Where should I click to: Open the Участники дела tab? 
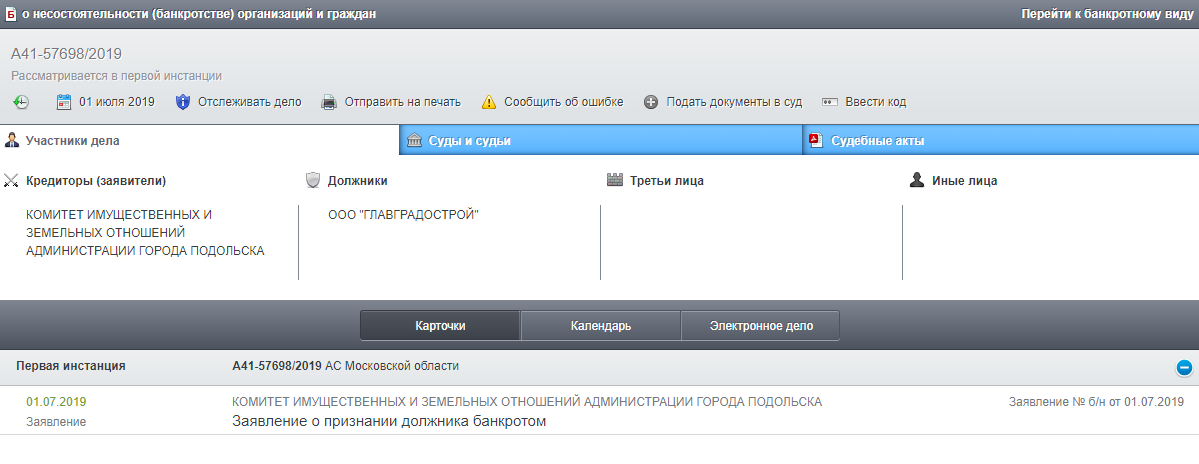click(72, 141)
